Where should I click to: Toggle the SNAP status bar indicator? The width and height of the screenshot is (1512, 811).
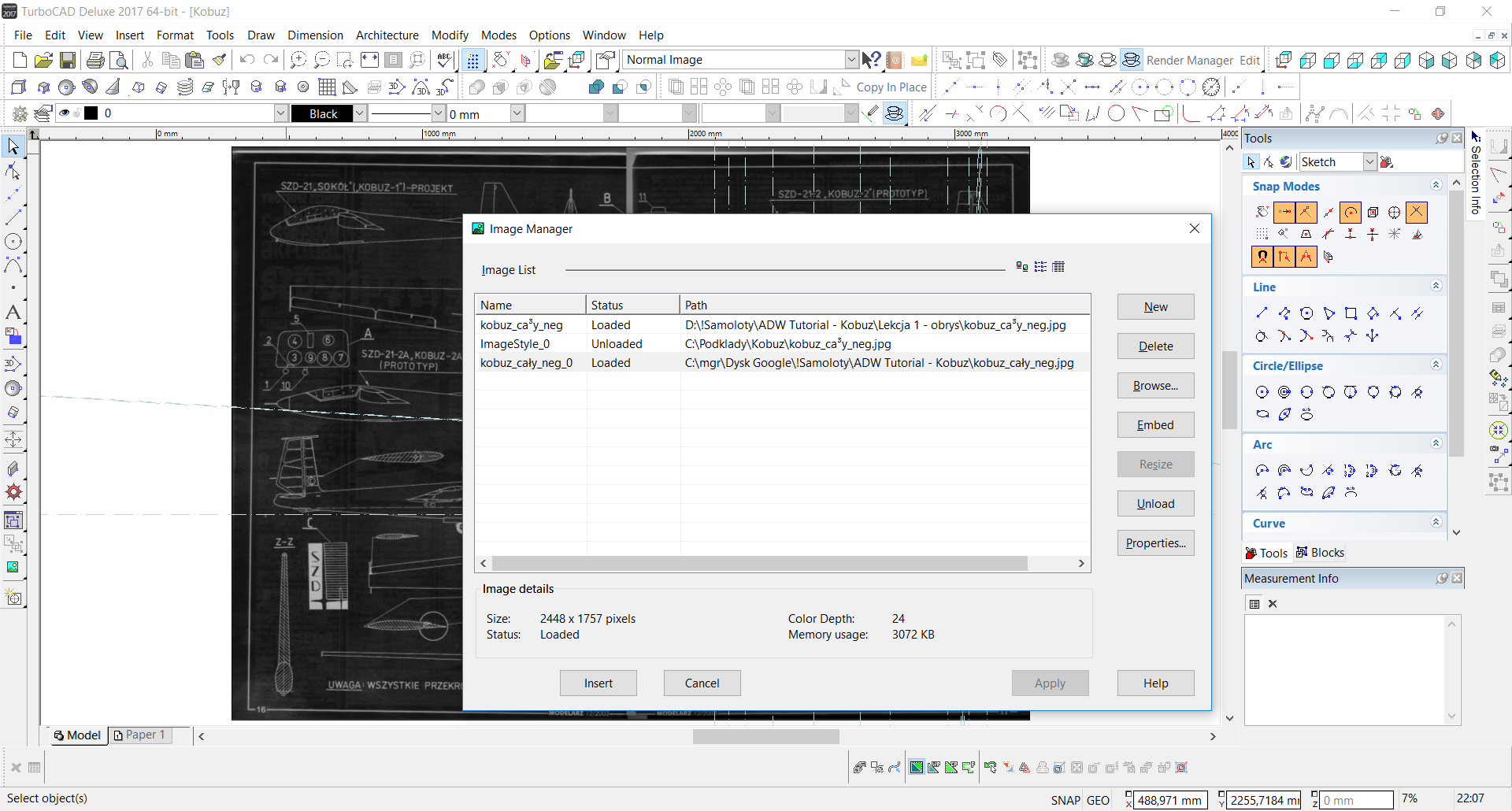pos(1065,800)
